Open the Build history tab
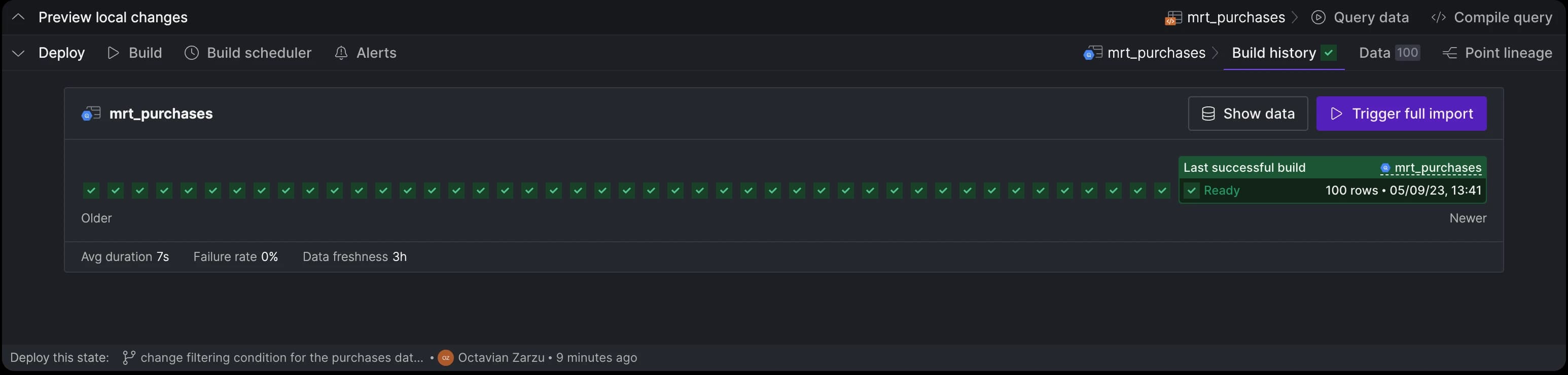The width and height of the screenshot is (1568, 375). 1284,53
